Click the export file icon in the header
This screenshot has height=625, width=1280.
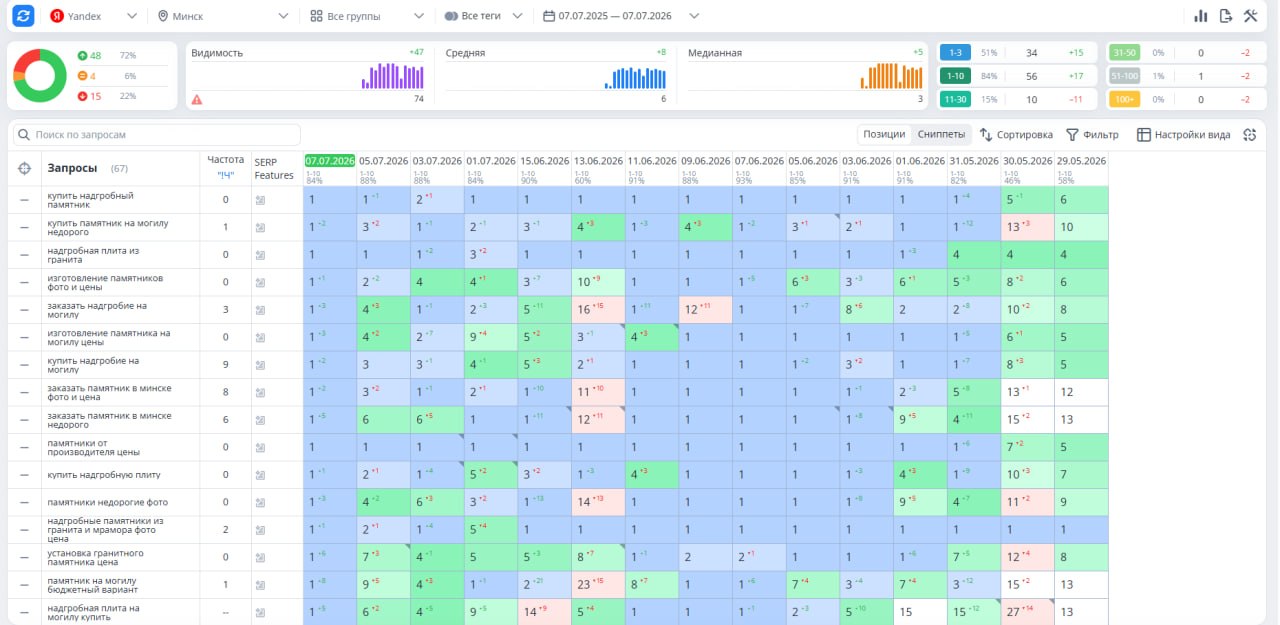point(1225,16)
